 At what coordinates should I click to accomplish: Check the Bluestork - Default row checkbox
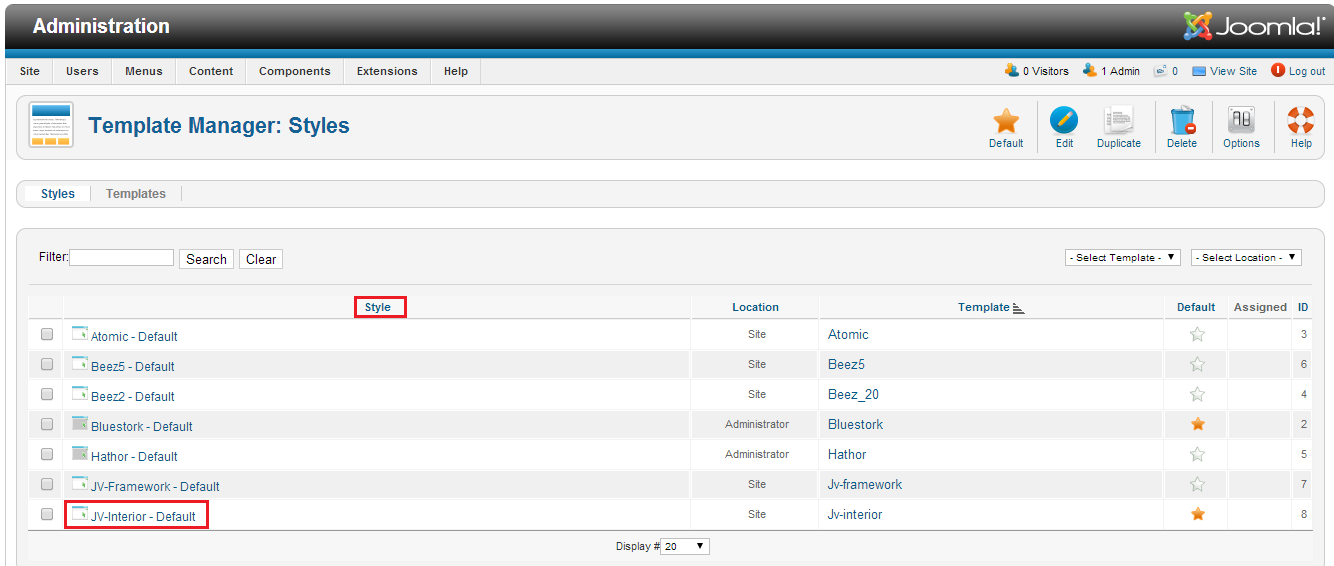[47, 425]
